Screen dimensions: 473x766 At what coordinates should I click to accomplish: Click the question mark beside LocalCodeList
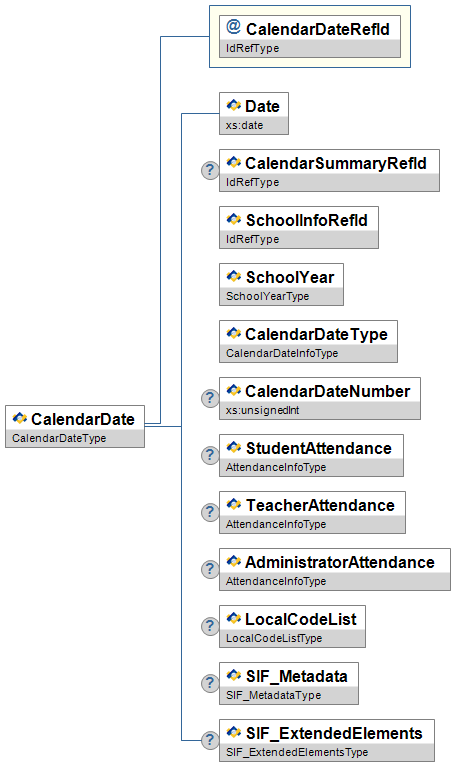210,626
